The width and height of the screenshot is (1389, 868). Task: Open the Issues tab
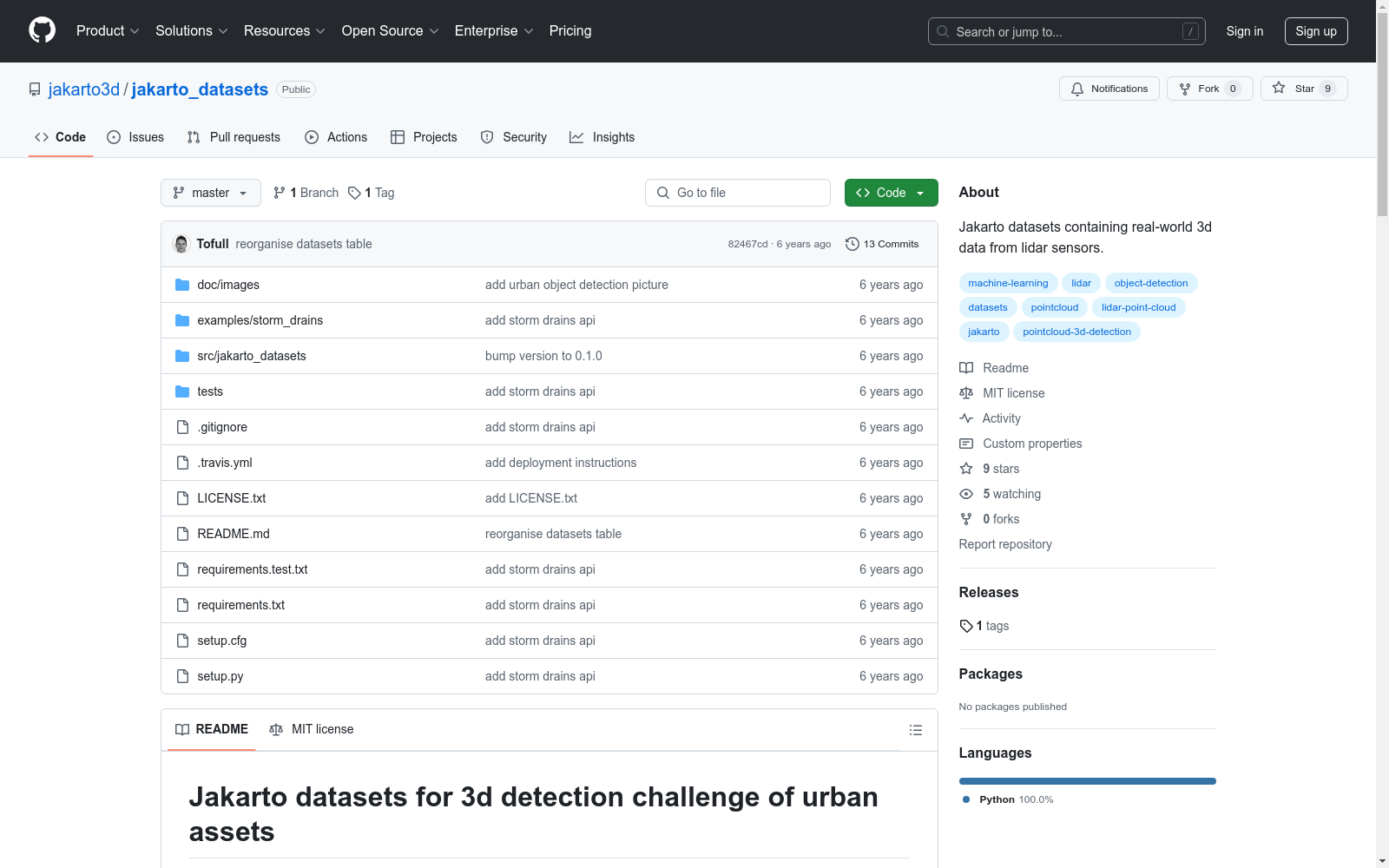point(135,137)
